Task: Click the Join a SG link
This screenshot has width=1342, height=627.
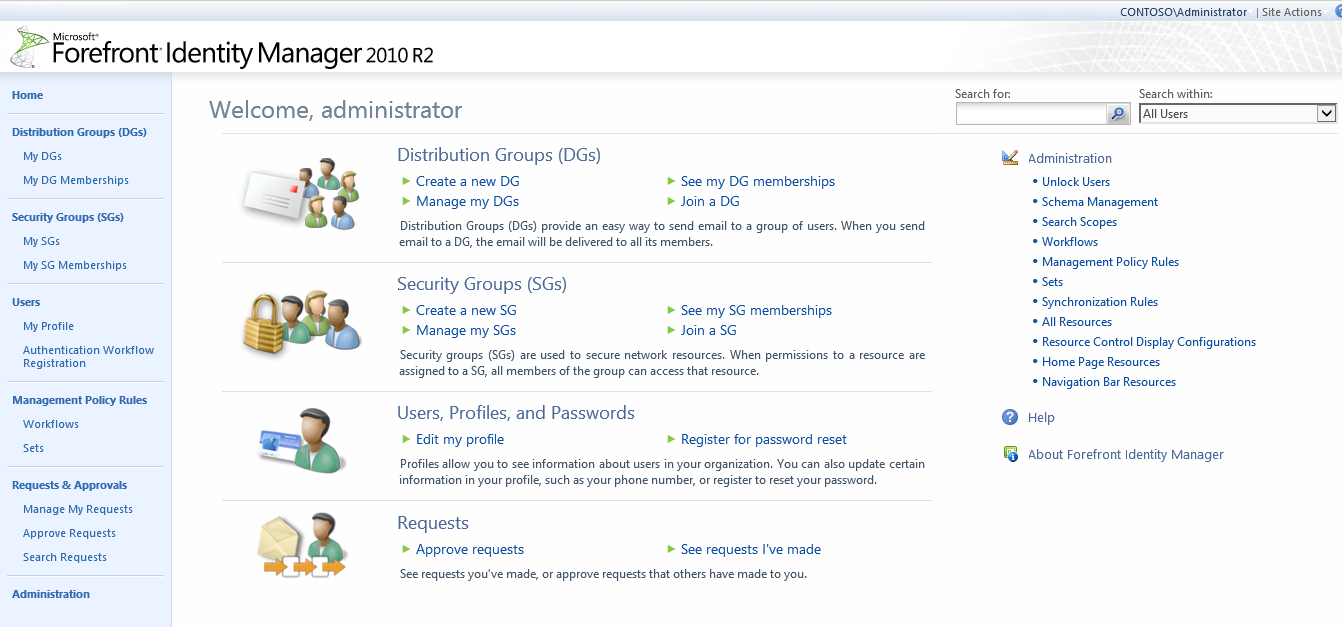Action: (x=710, y=330)
